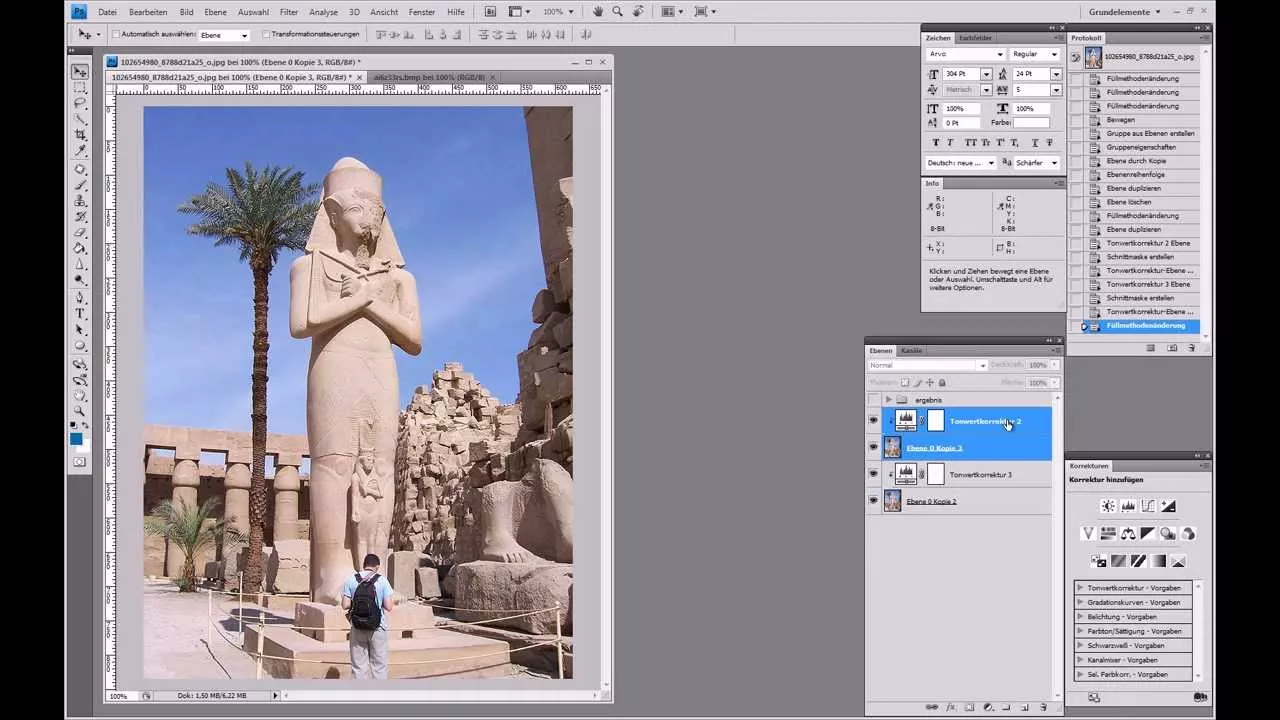
Task: Open the Fenster menu
Action: [421, 12]
